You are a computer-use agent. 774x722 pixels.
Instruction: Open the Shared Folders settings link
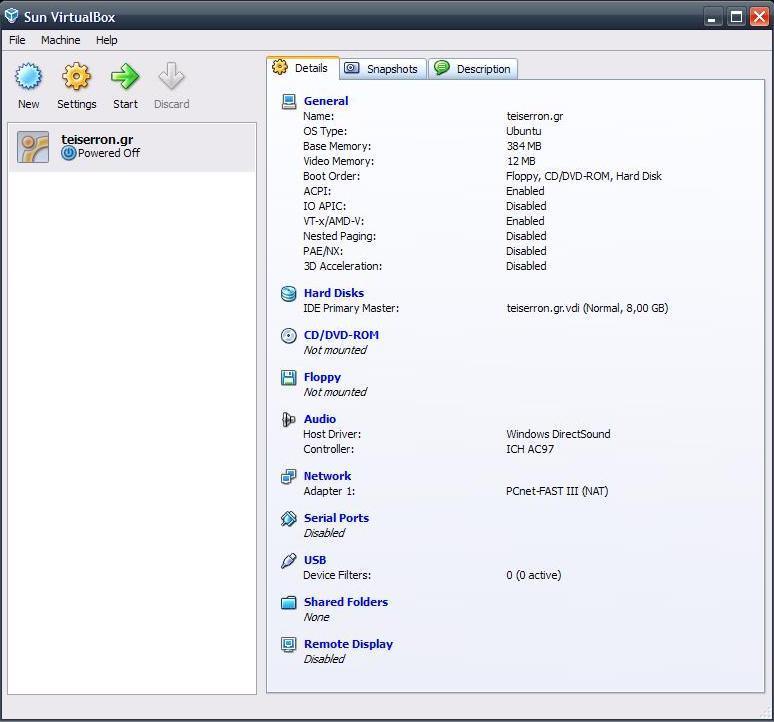tap(346, 602)
